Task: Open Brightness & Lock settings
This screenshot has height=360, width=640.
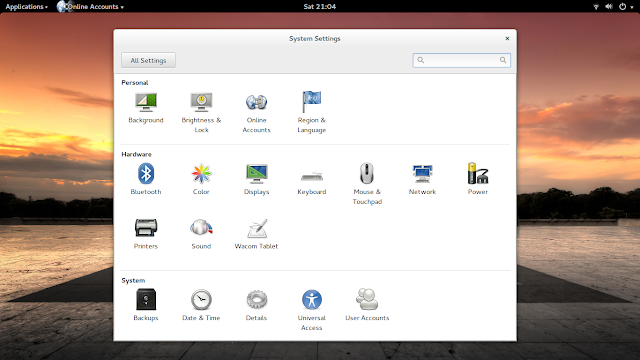Action: pos(201,113)
